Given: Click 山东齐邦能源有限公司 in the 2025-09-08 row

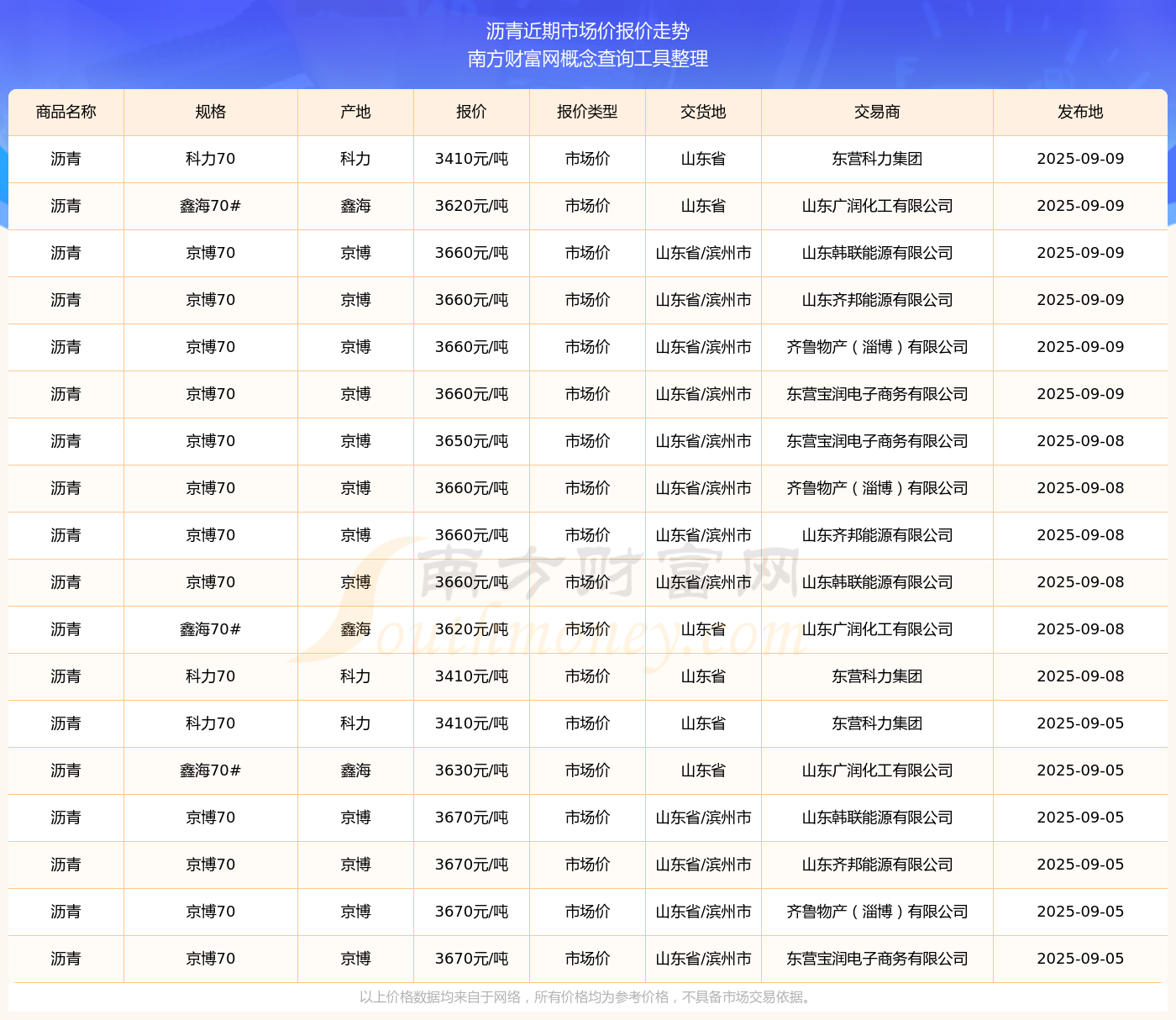Looking at the screenshot, I should point(877,535).
